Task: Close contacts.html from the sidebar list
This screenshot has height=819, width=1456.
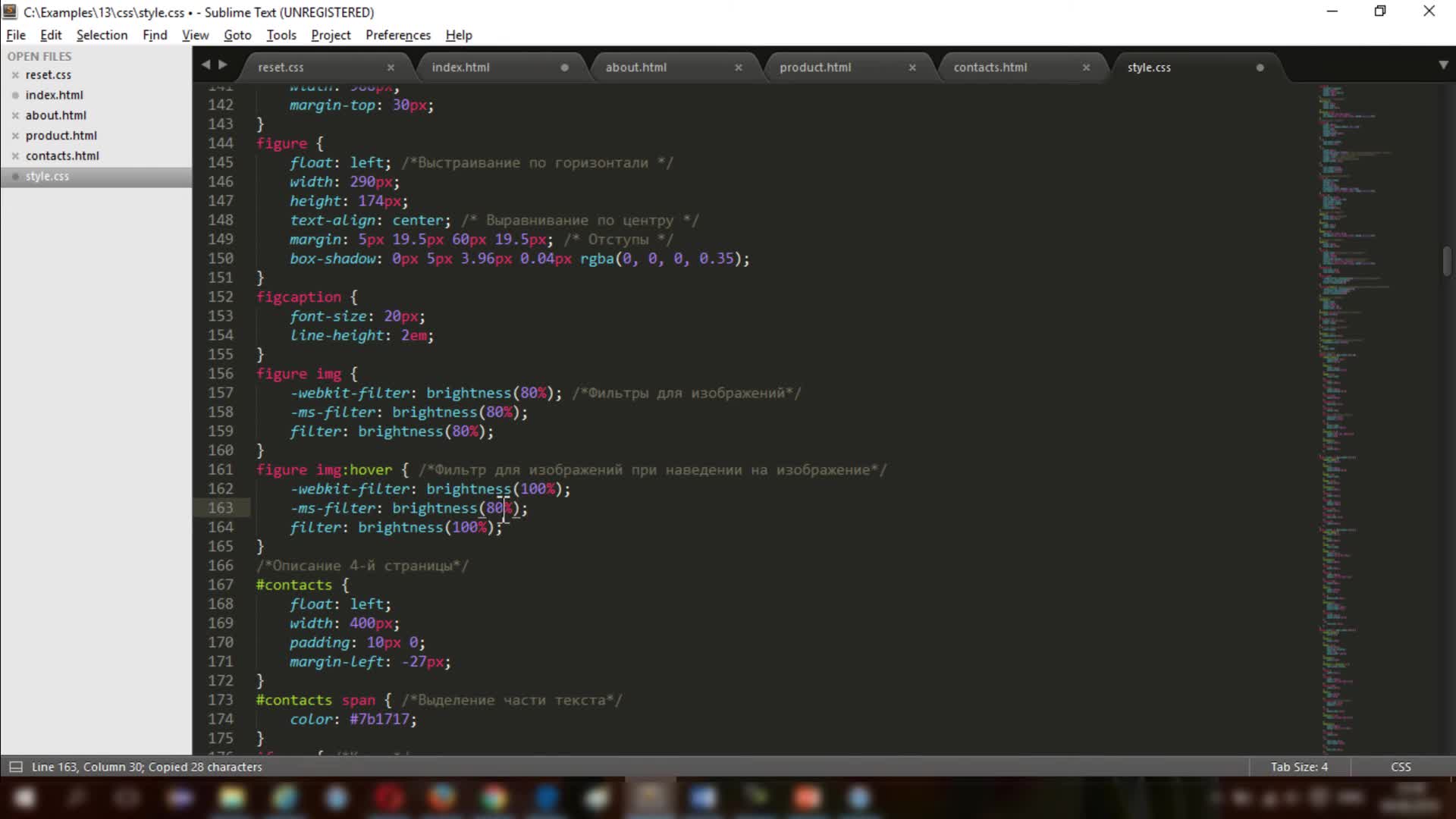Action: point(15,155)
